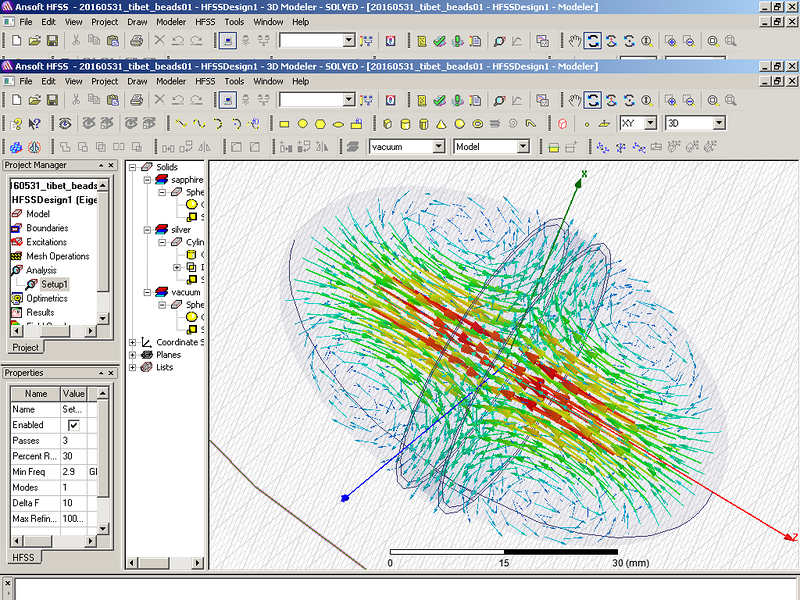This screenshot has height=600, width=800.
Task: Open the Modeler menu
Action: coord(170,81)
